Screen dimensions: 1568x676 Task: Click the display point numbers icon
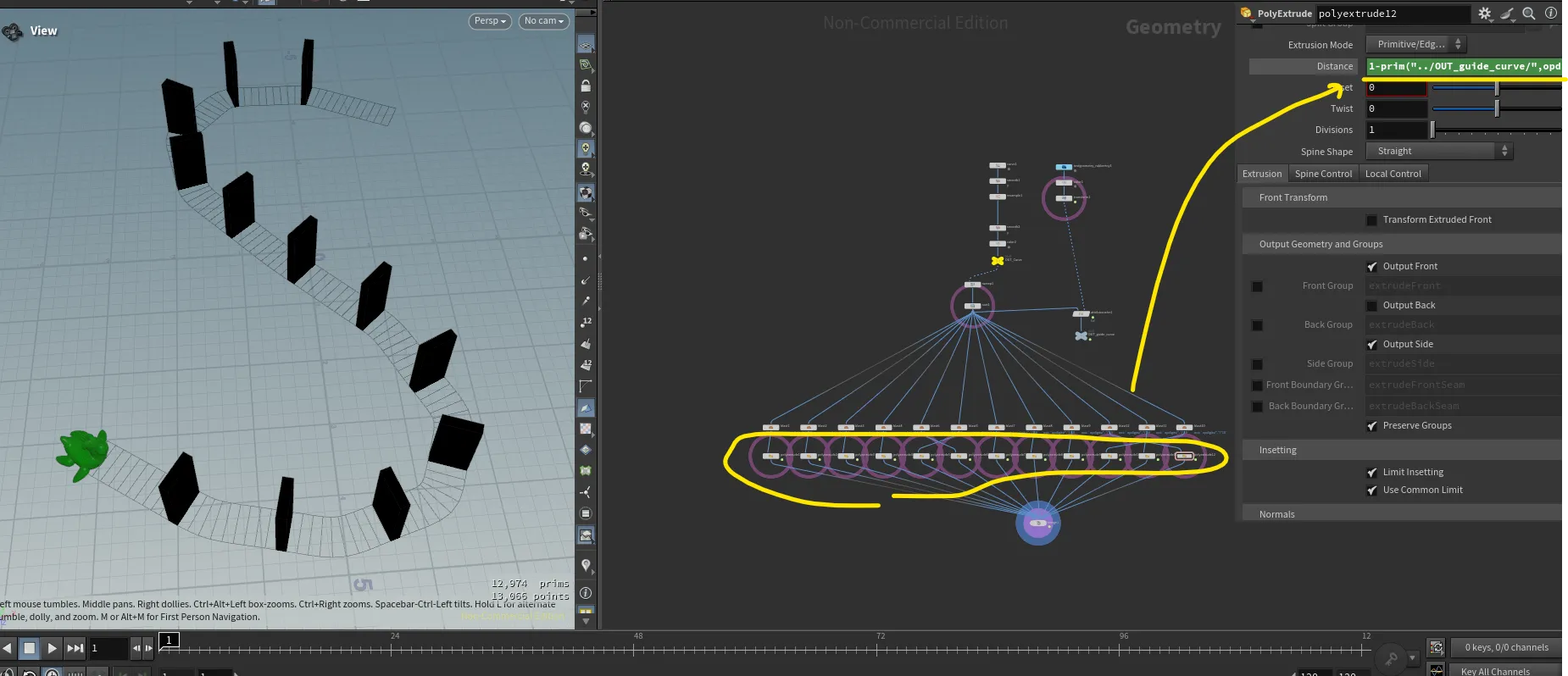(586, 322)
